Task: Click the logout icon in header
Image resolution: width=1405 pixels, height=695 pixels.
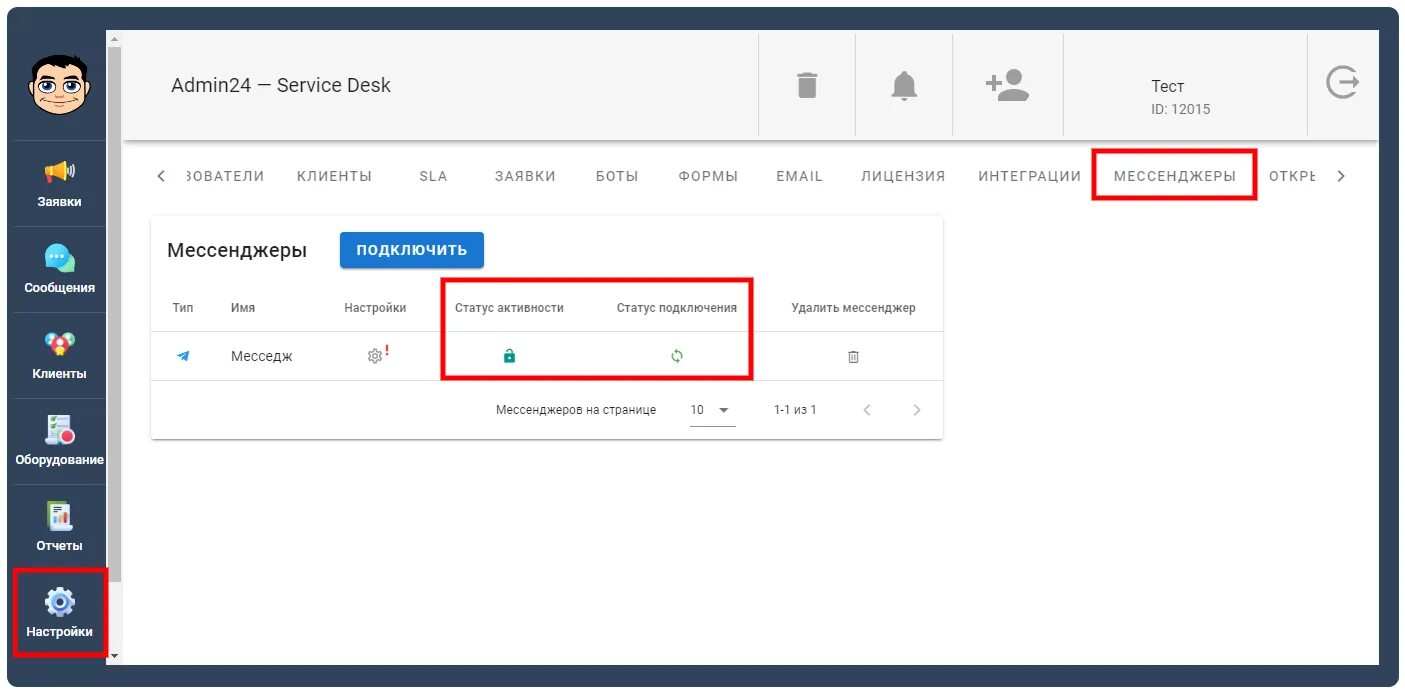Action: [1342, 83]
